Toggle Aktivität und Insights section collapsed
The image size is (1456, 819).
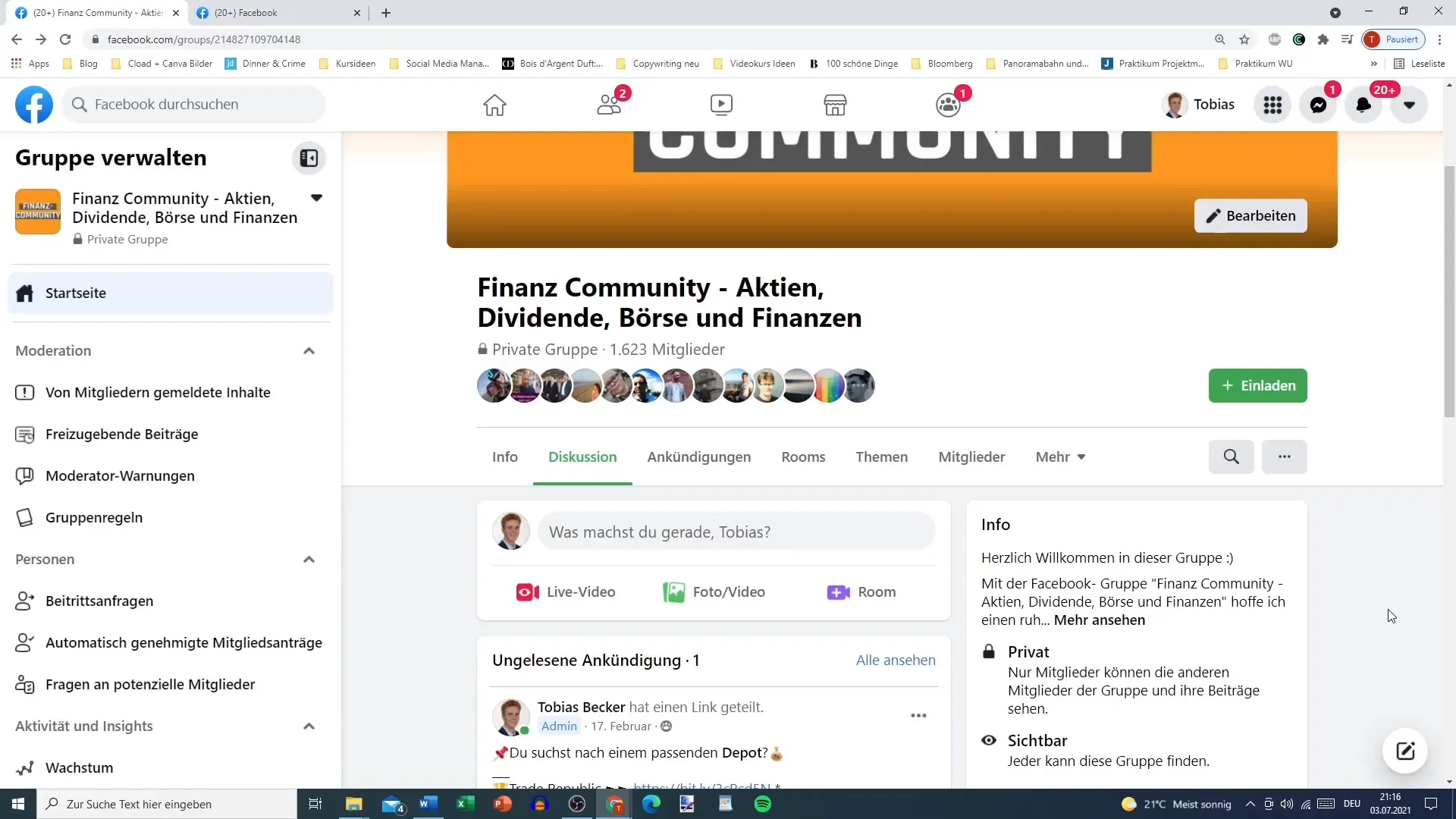(x=310, y=725)
